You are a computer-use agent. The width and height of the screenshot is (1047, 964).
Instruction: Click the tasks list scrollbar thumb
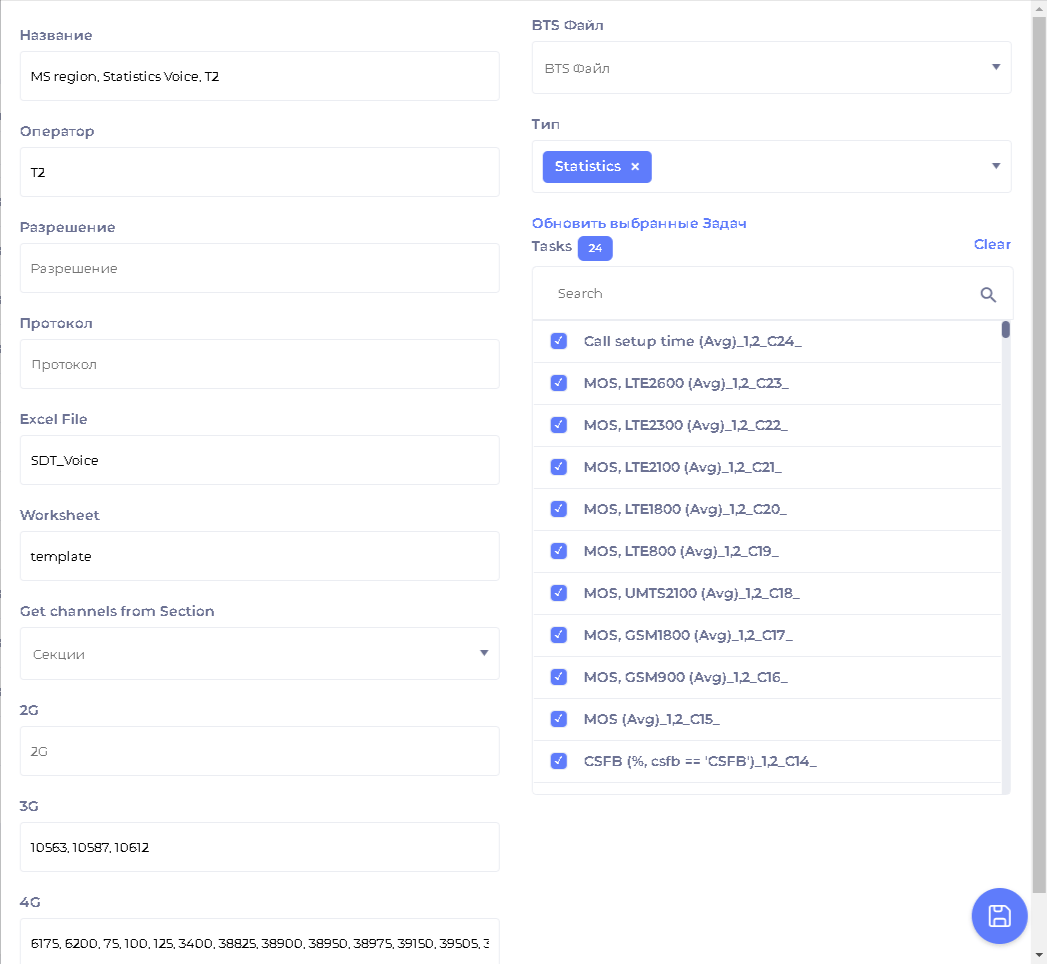[x=1005, y=330]
